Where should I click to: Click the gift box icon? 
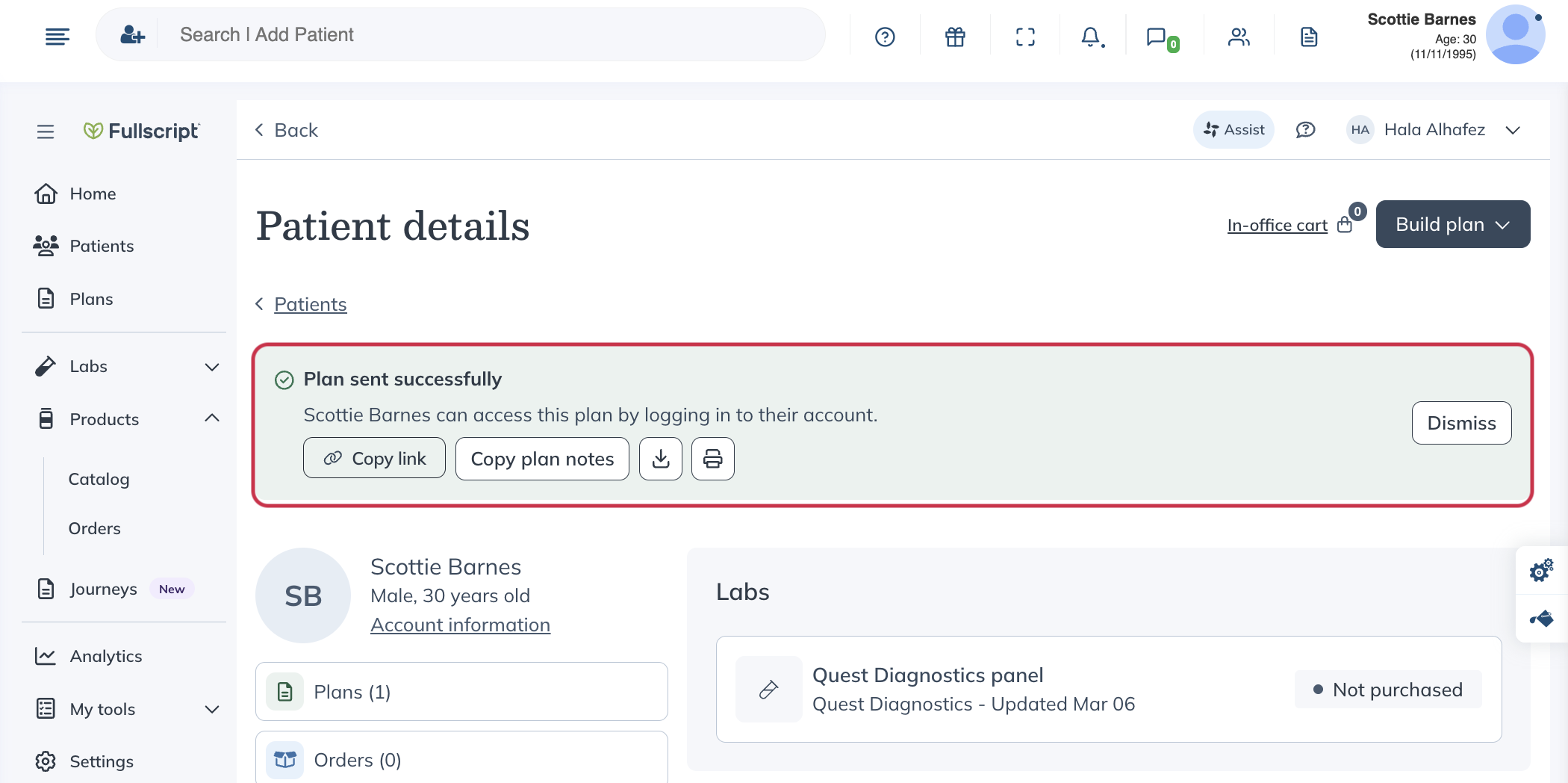955,37
